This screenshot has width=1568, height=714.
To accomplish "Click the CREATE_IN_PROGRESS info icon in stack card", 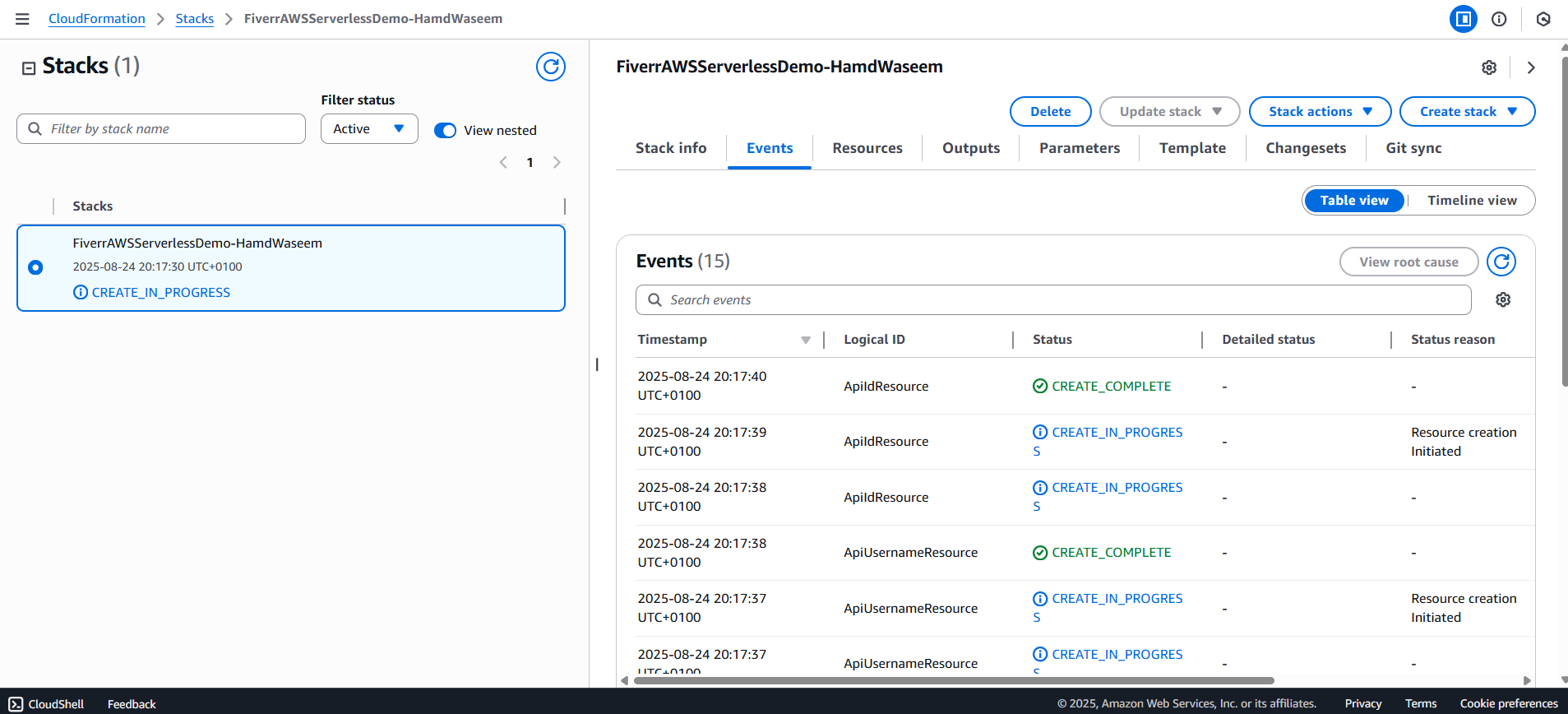I will coord(81,292).
